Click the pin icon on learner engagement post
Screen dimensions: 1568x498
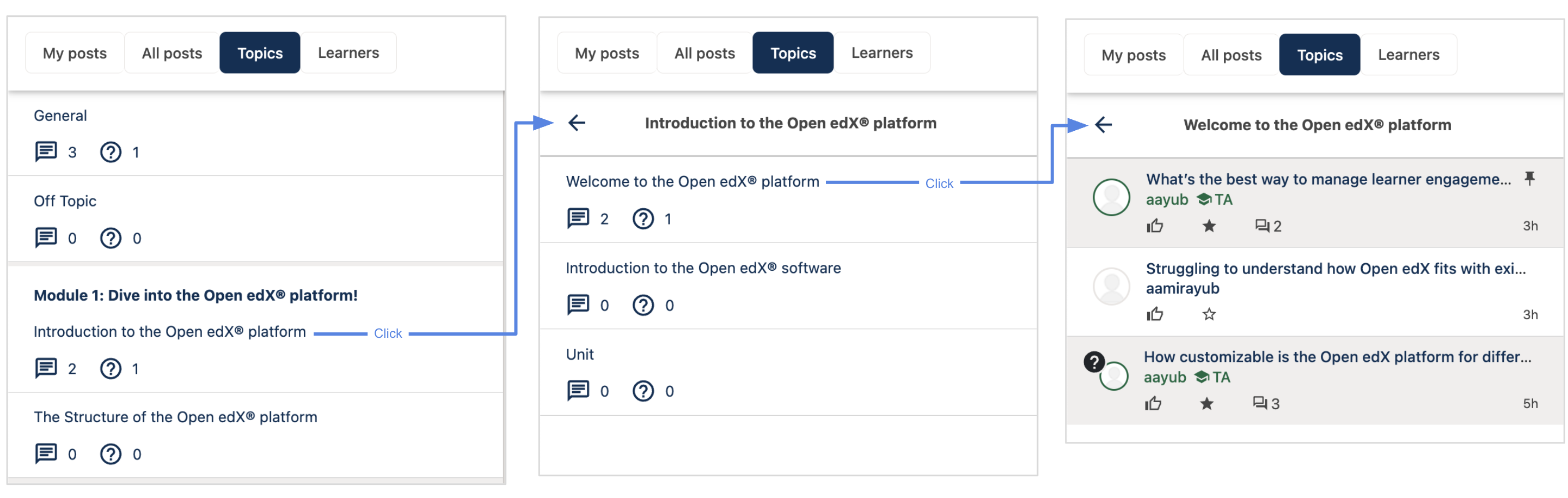click(1529, 178)
